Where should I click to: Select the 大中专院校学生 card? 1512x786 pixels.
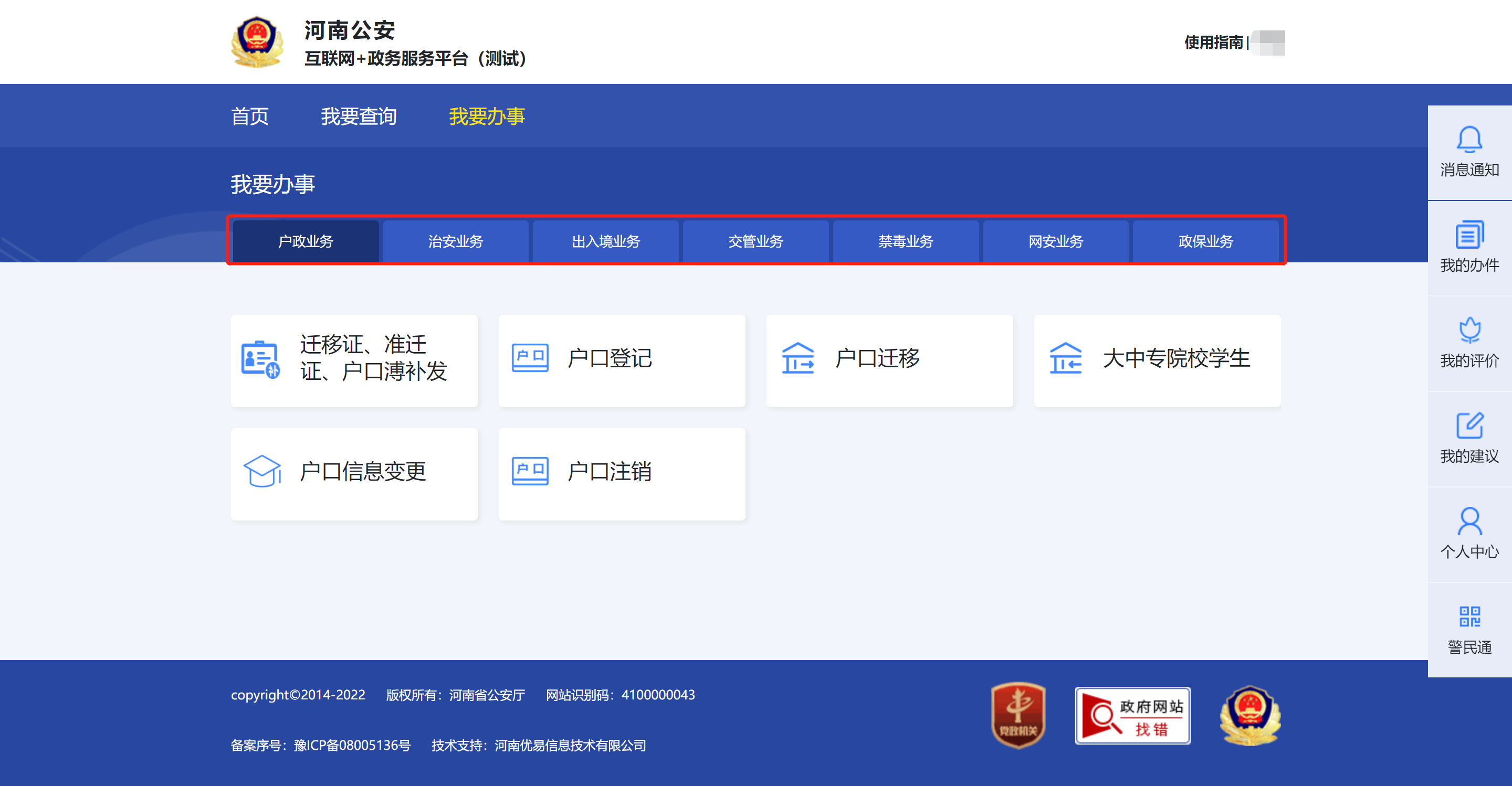[x=1157, y=360]
